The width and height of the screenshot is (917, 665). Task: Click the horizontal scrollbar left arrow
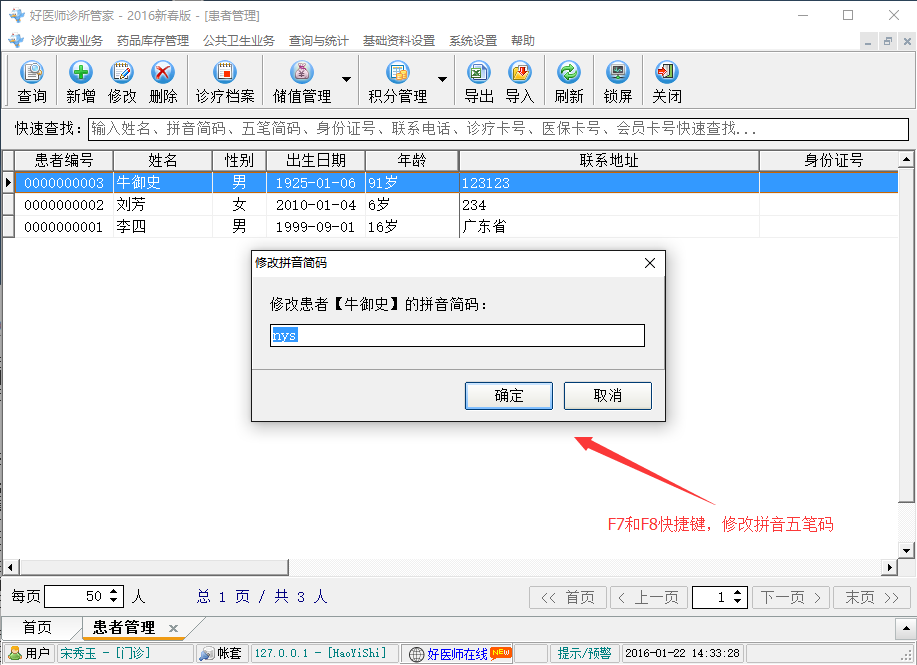tap(10, 567)
